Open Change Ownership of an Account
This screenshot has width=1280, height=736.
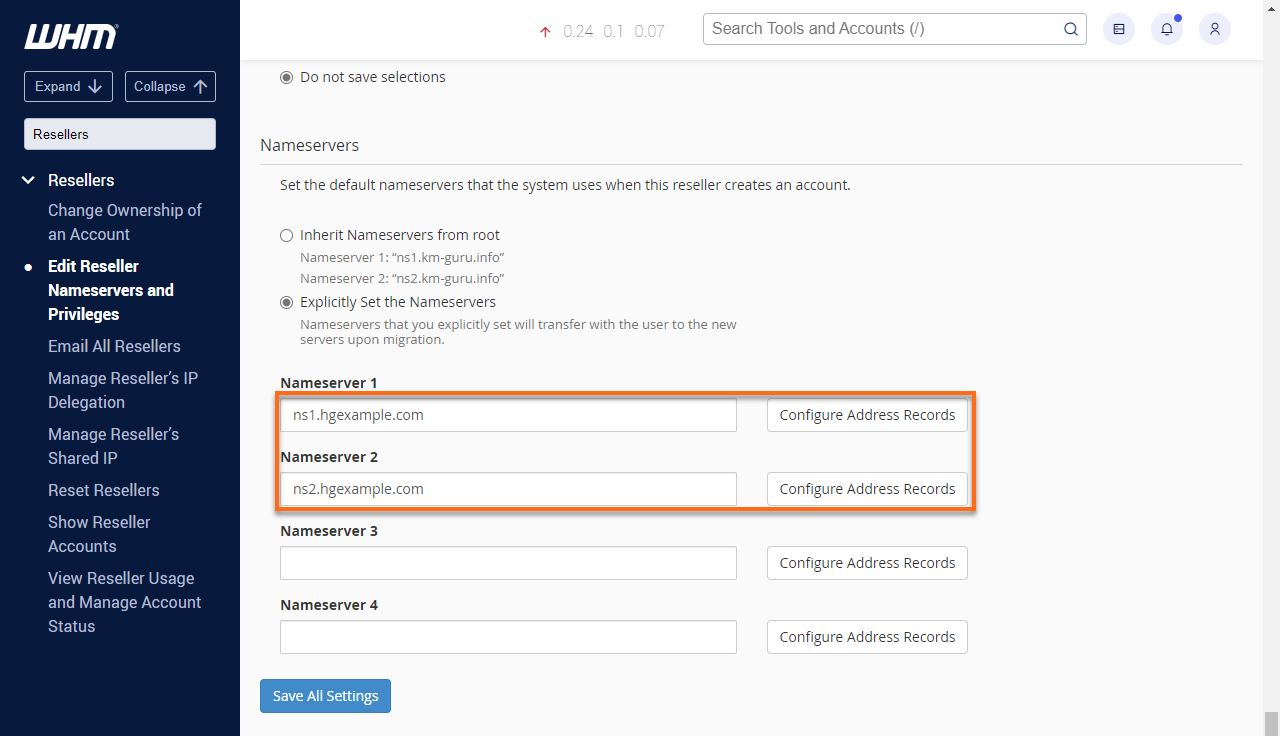[x=124, y=222]
